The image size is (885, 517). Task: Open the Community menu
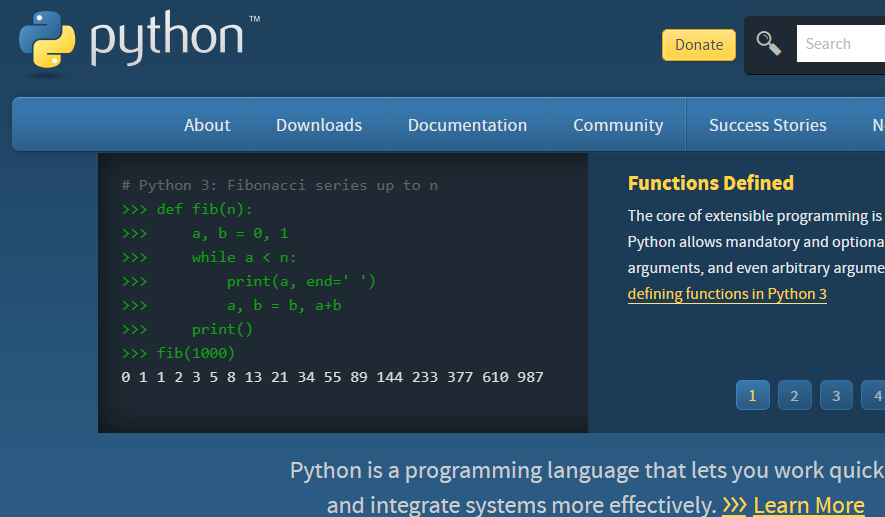(618, 125)
